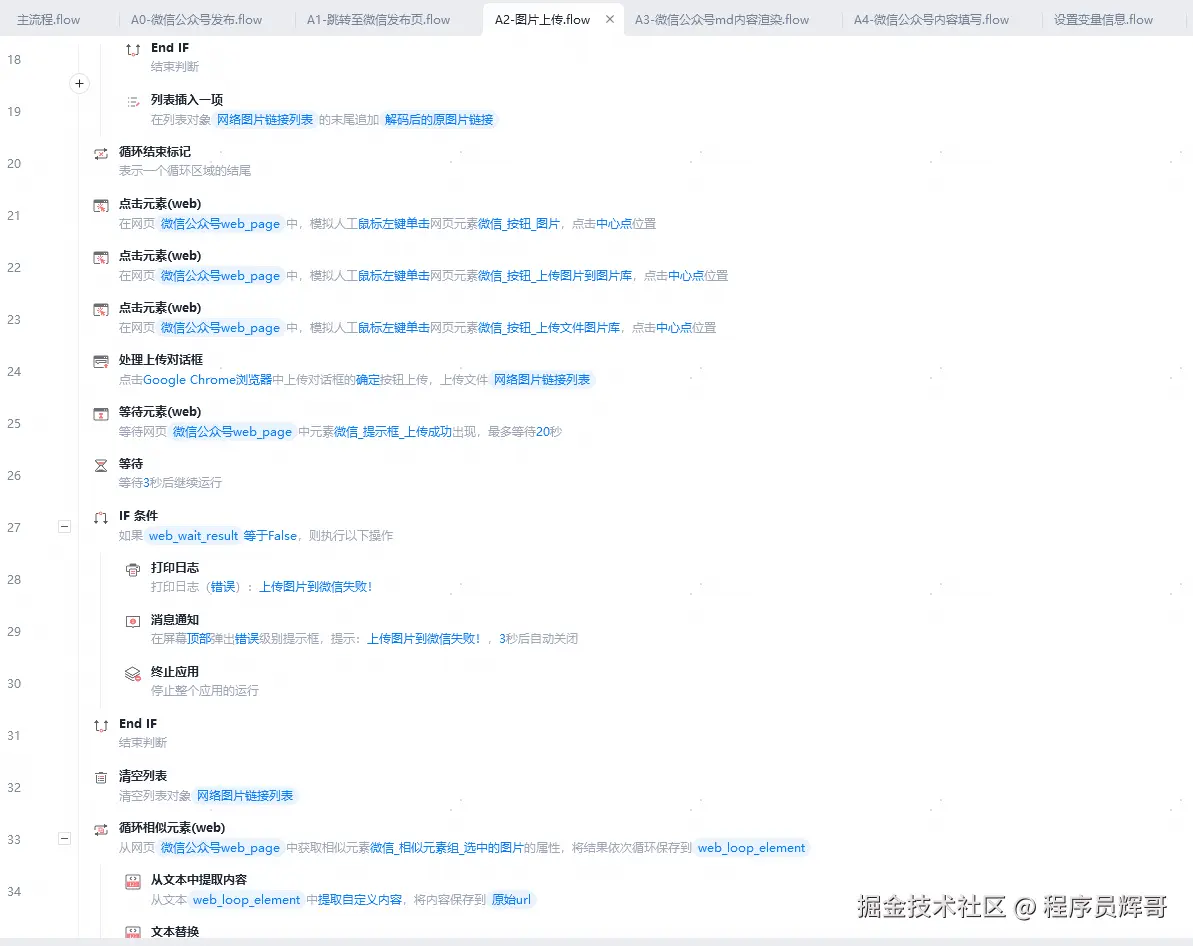Click the web_wait_result variable
Screen dimensions: 1193x946
point(193,536)
